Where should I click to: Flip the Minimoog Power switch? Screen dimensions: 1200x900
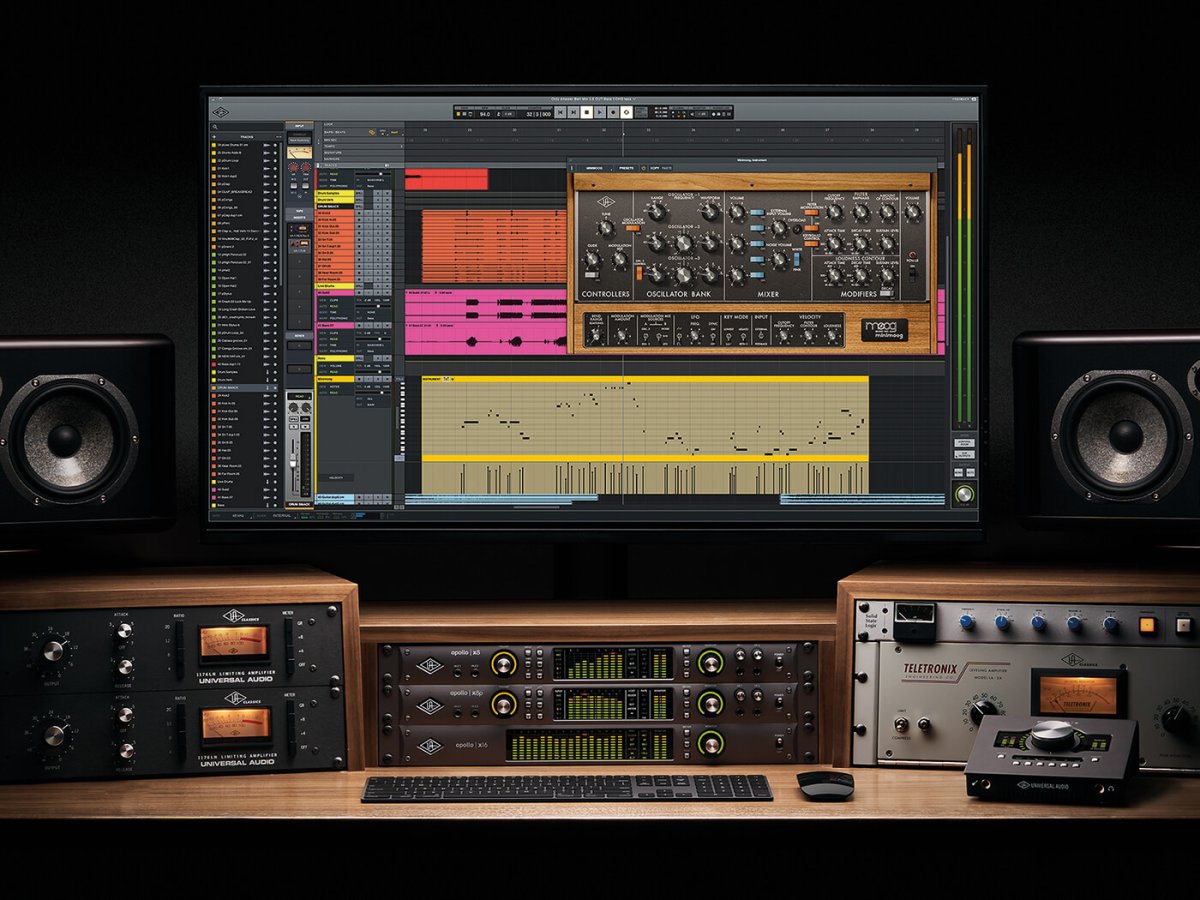tap(911, 274)
